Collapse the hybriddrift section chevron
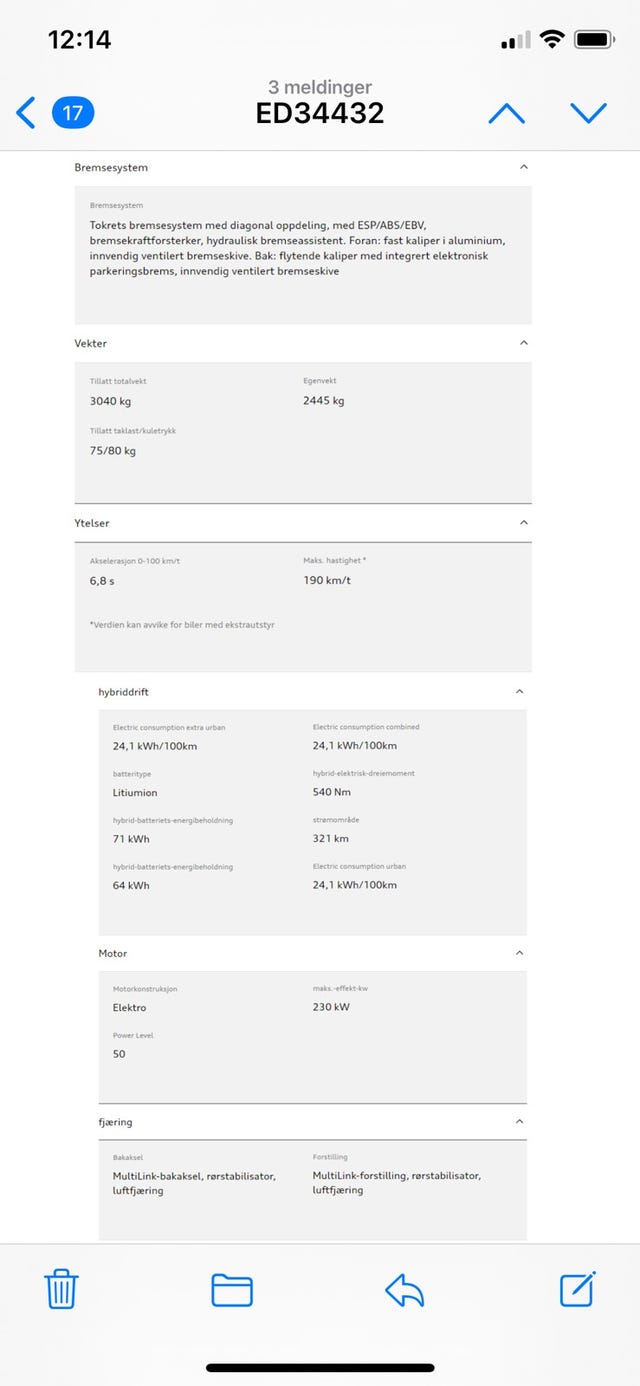The width and height of the screenshot is (640, 1386). [518, 691]
